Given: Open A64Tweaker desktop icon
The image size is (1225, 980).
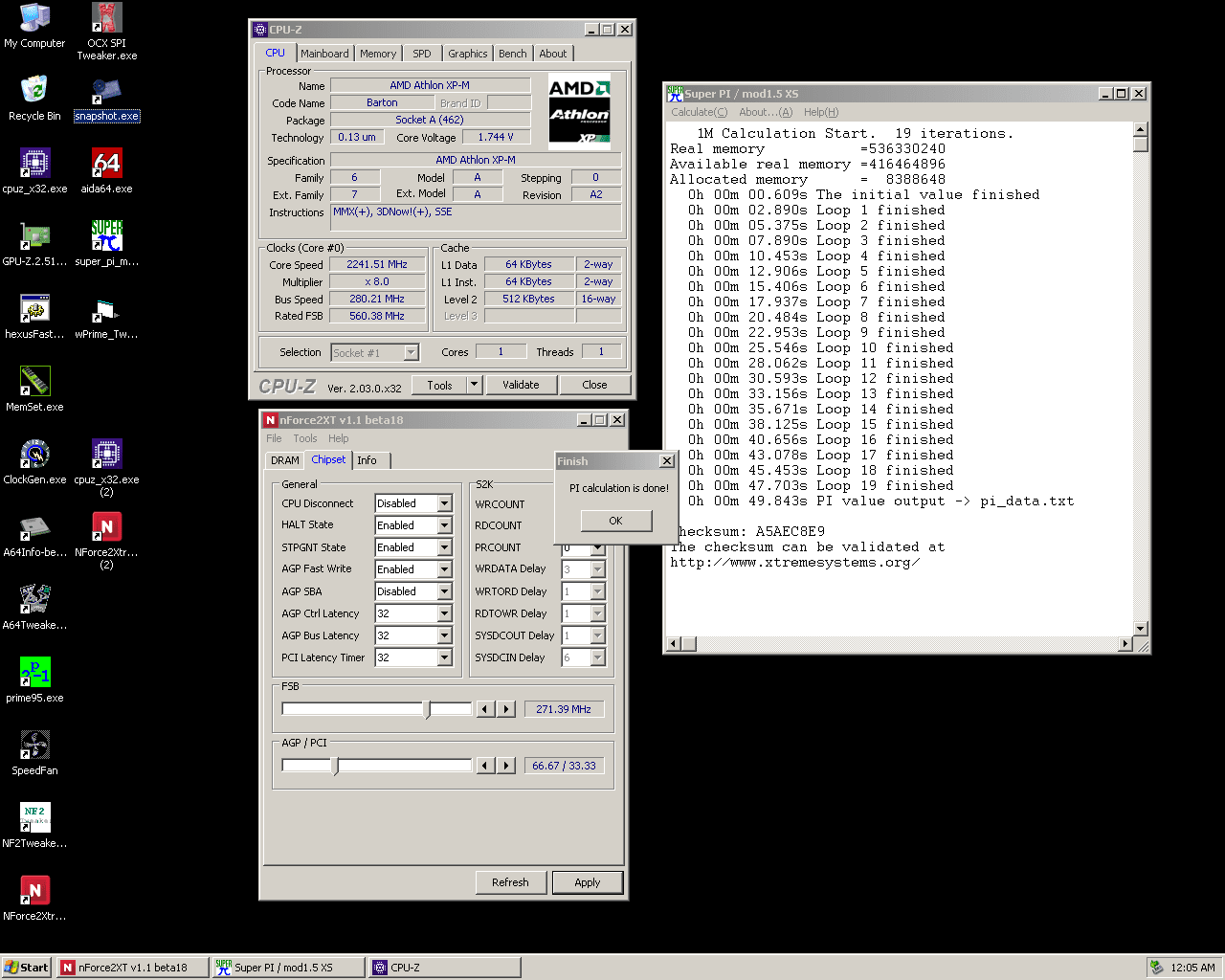Looking at the screenshot, I should click(34, 609).
